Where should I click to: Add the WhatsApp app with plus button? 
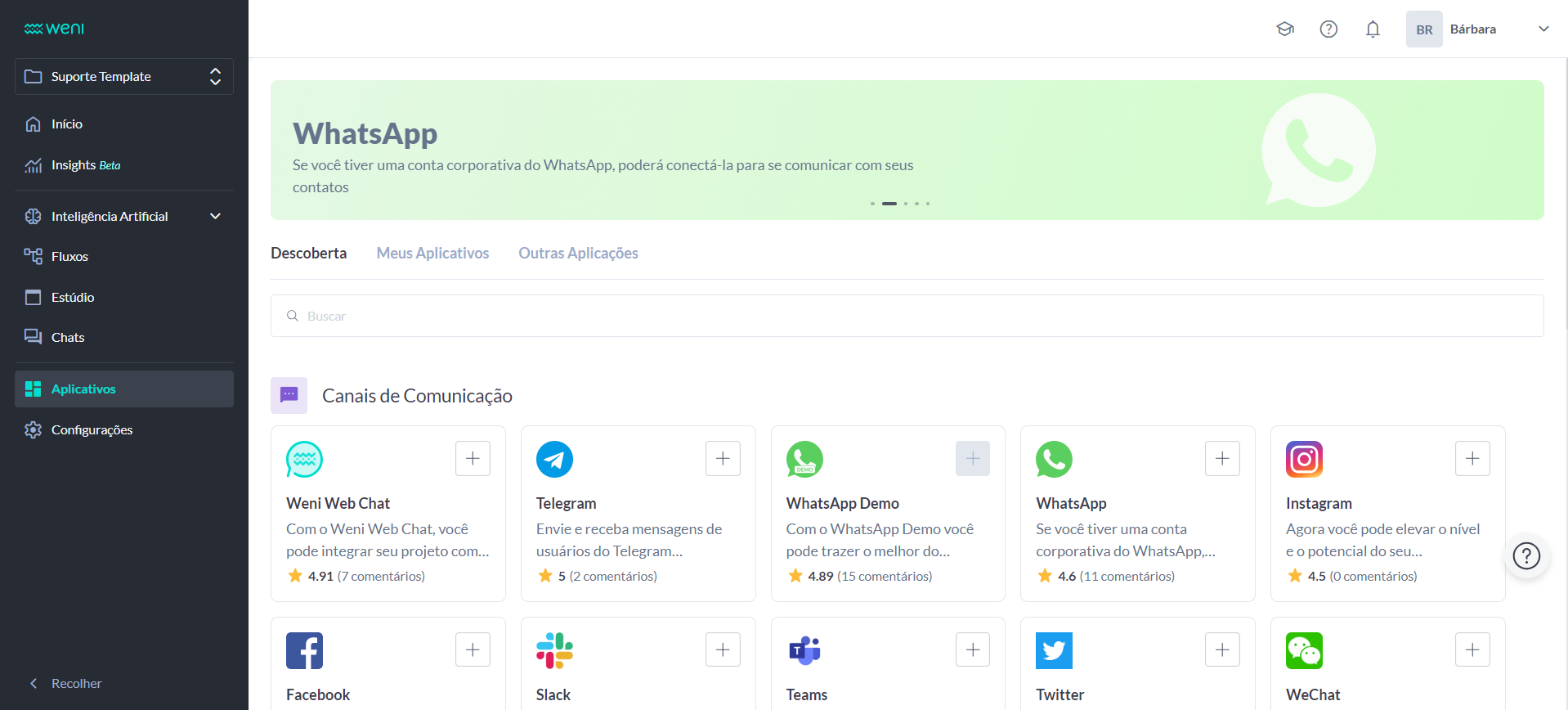click(x=1222, y=458)
